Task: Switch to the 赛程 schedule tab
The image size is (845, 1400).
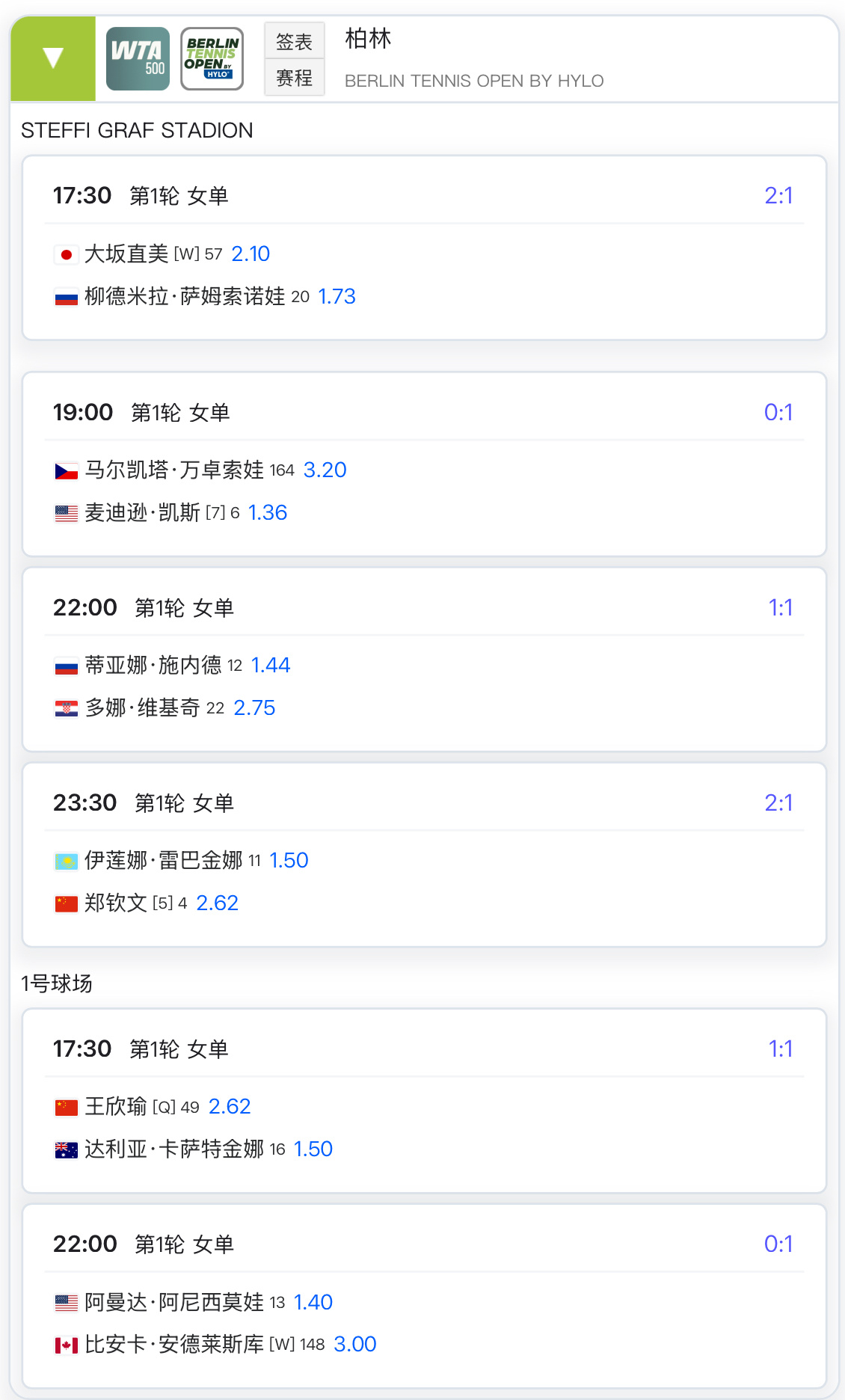Action: 294,78
